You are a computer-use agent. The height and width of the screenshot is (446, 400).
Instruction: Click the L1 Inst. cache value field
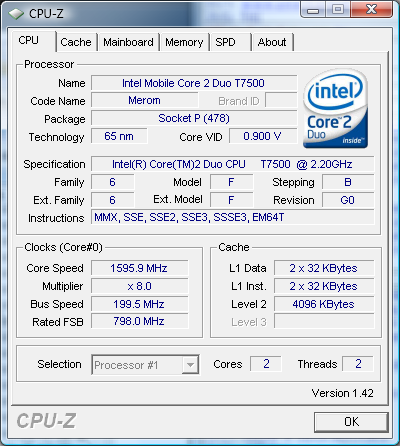324,286
